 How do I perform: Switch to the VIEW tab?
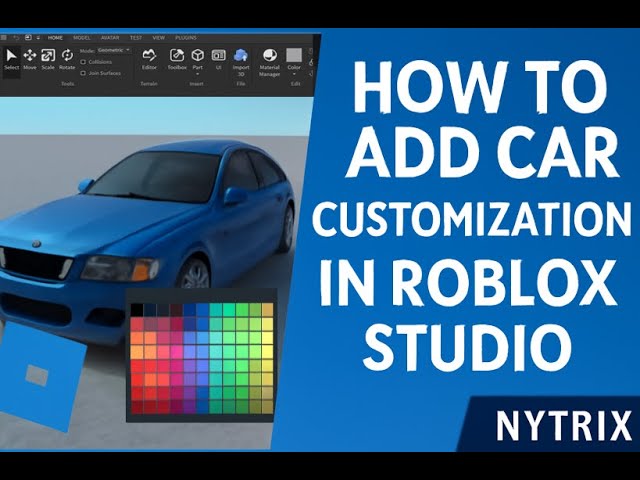point(158,38)
